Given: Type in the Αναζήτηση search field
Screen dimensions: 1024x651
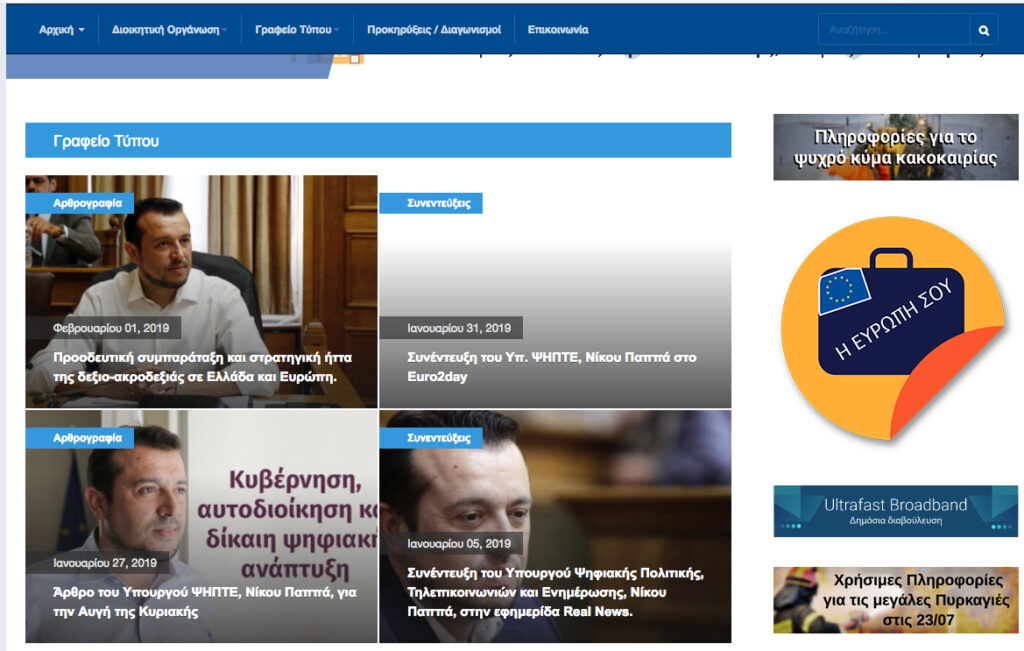Looking at the screenshot, I should coord(893,30).
